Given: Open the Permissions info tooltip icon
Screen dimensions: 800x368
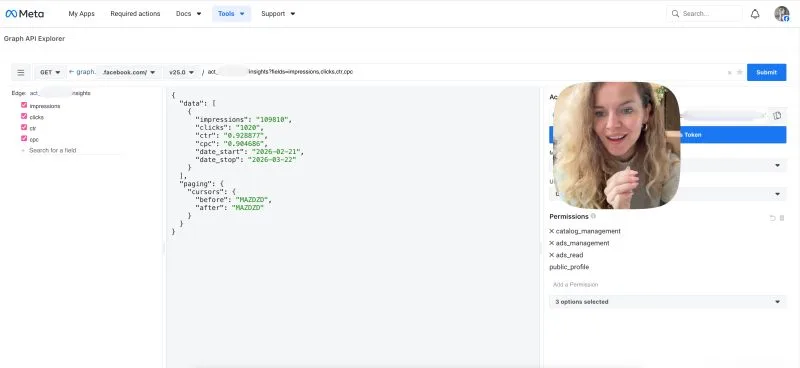Looking at the screenshot, I should 593,216.
